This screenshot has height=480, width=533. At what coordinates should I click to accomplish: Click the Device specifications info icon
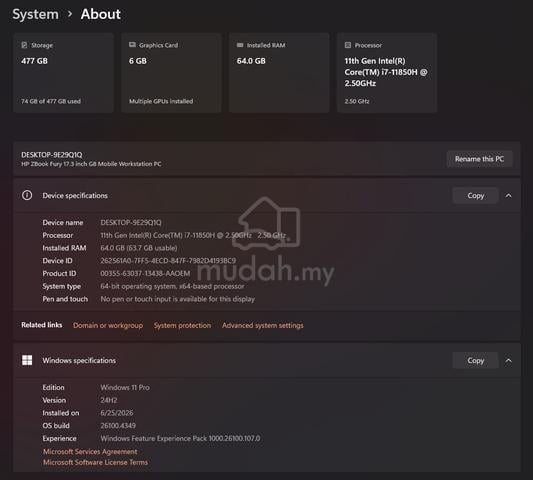click(x=27, y=195)
